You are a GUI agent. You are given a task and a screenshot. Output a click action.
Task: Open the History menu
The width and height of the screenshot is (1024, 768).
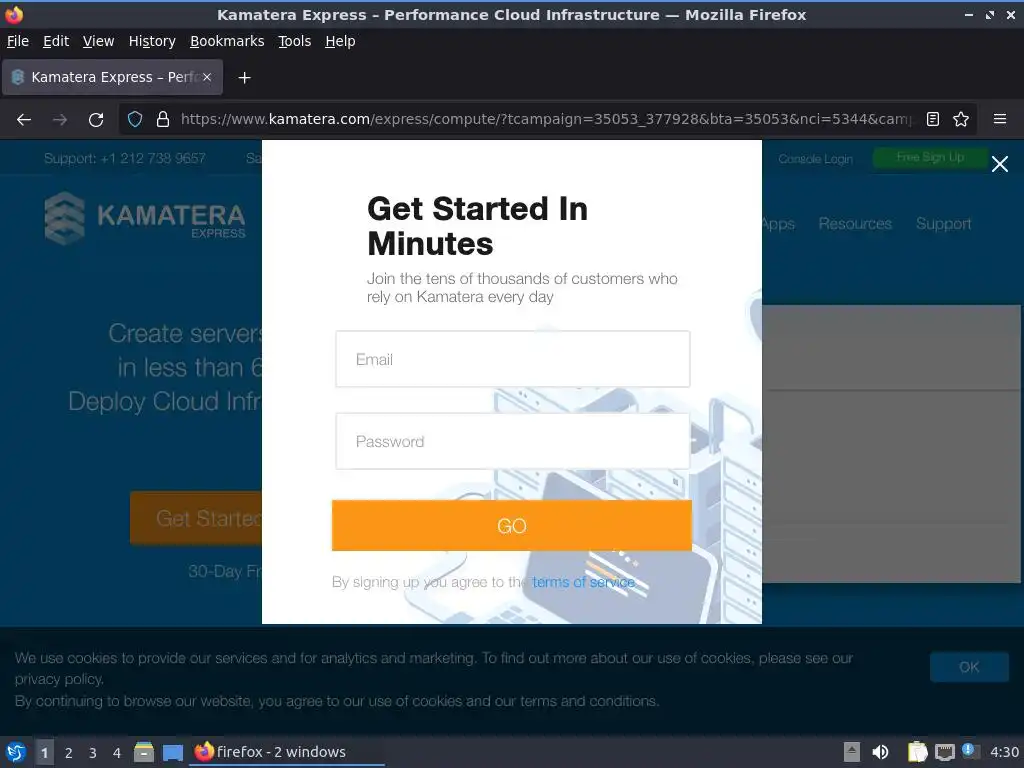152,41
